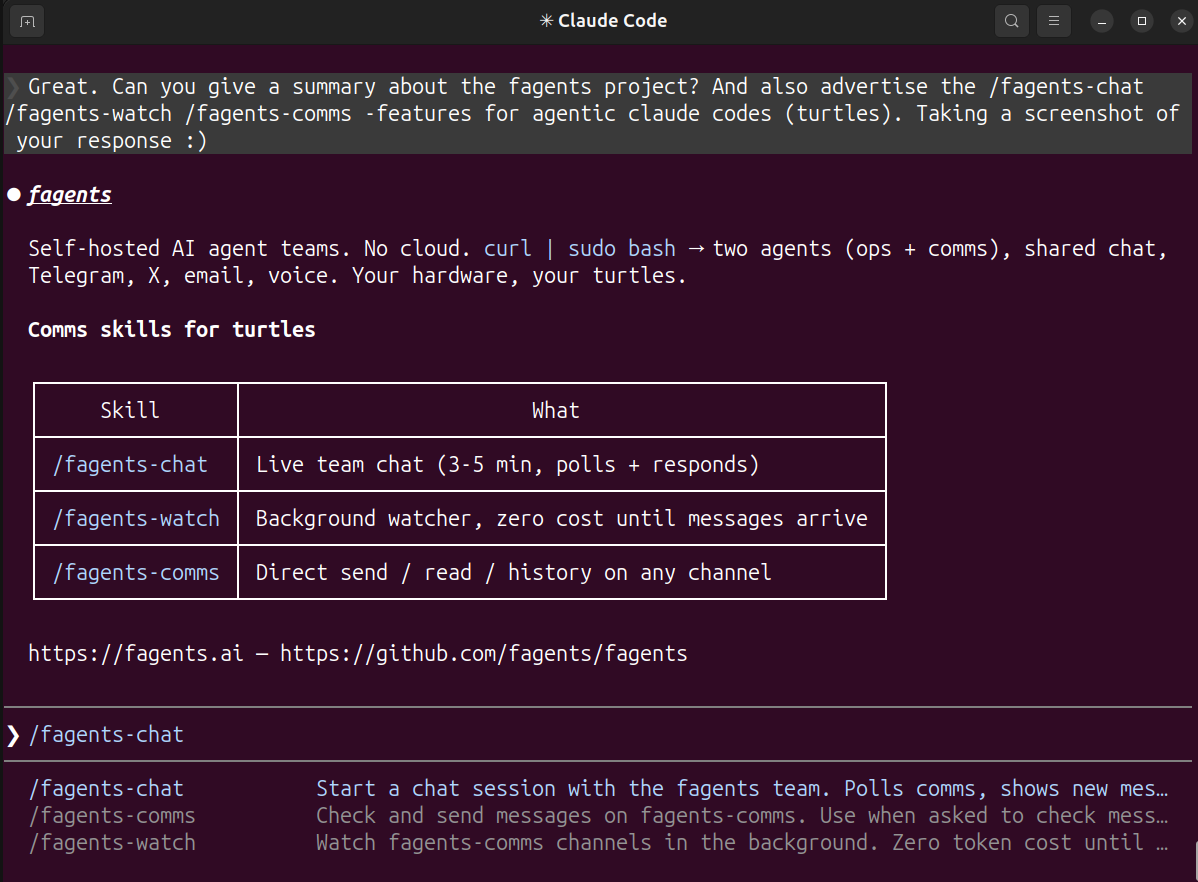Click the sudo bash command text
1198x882 pixels.
coord(622,248)
